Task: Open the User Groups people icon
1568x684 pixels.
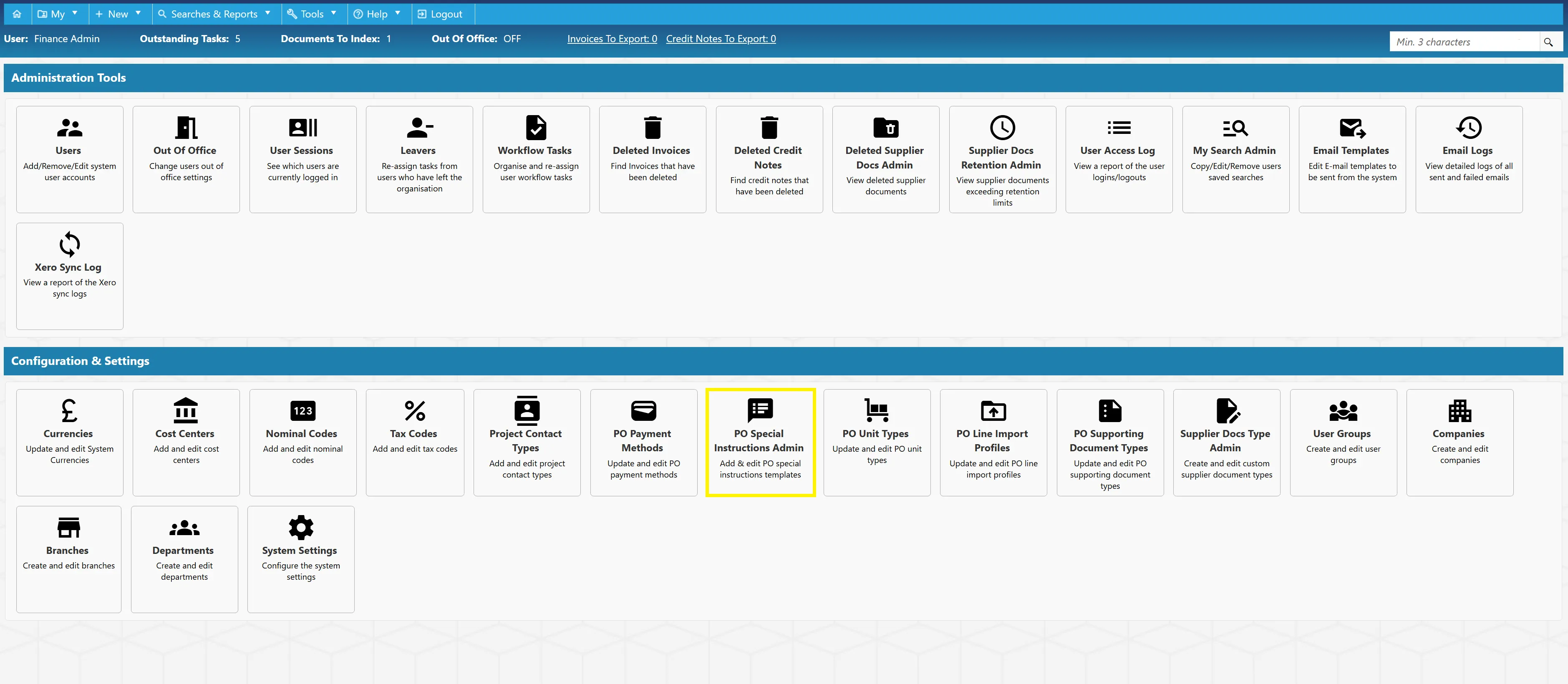Action: pos(1344,411)
